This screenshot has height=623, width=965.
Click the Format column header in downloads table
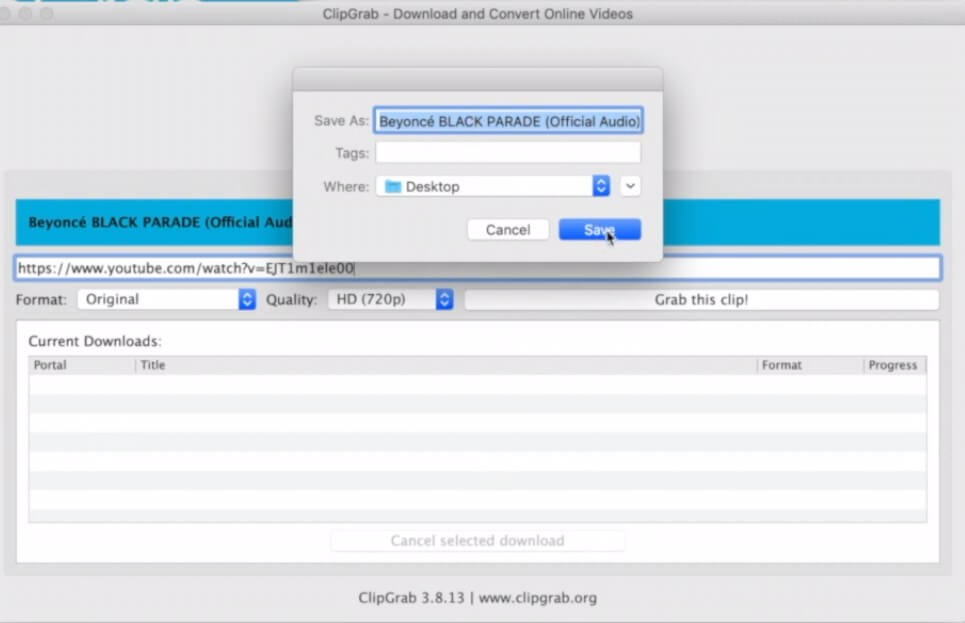[811, 365]
